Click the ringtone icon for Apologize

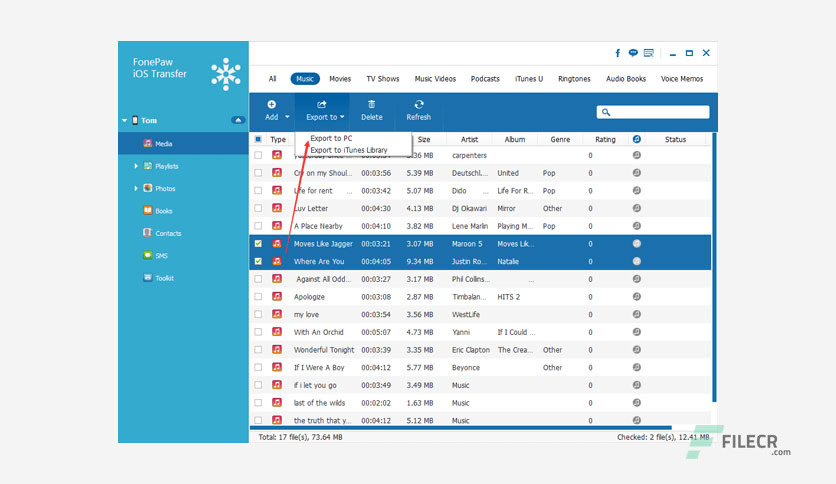(637, 296)
